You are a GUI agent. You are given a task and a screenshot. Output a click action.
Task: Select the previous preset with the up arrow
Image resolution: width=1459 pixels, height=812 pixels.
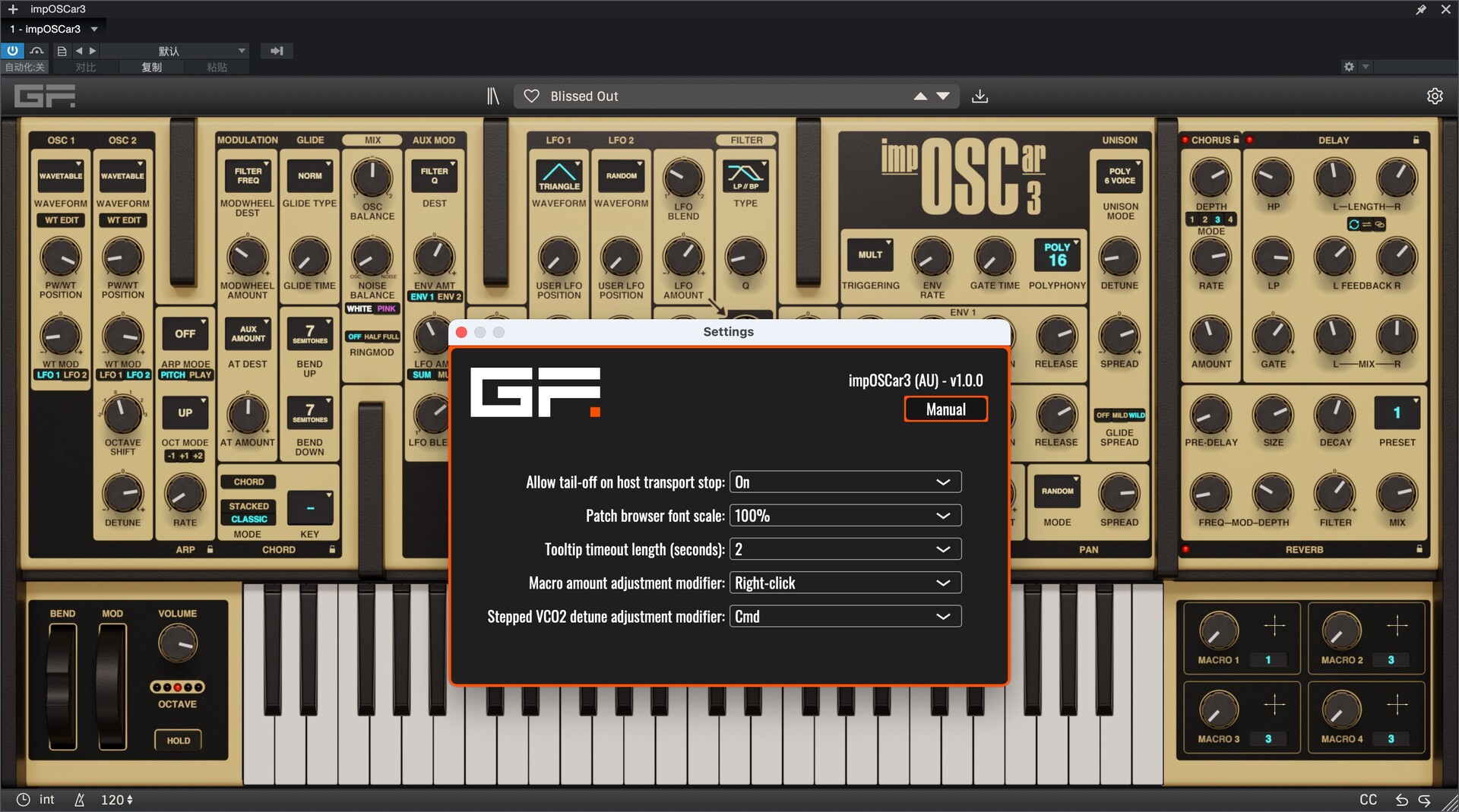click(920, 96)
